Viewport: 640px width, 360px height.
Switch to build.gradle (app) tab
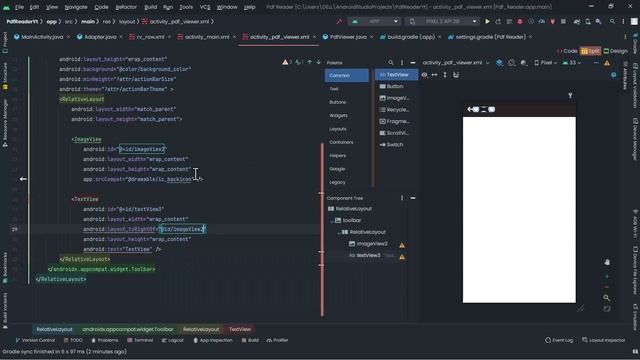pos(411,37)
